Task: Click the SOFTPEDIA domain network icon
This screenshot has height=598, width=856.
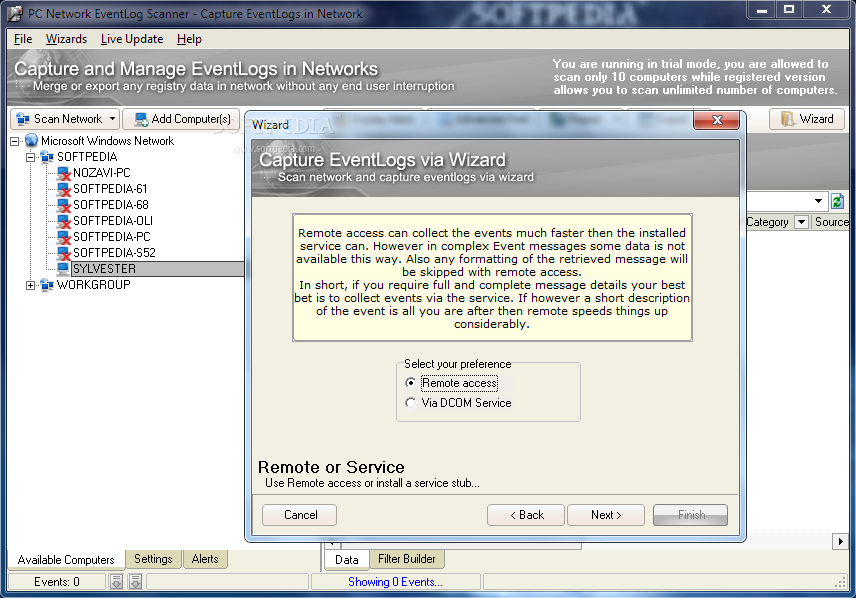Action: (x=47, y=157)
